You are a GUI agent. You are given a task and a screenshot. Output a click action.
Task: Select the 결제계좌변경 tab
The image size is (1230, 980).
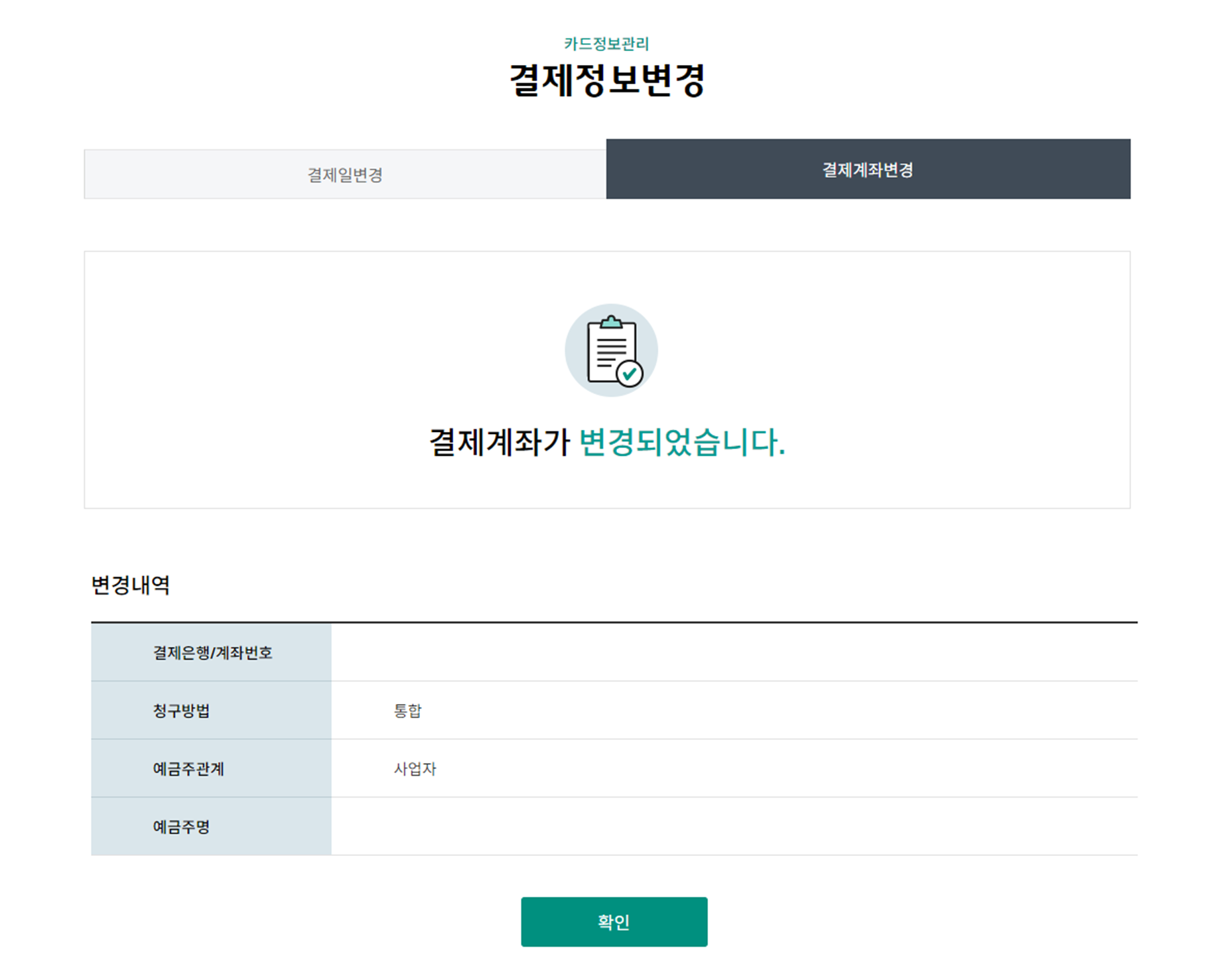(x=868, y=169)
